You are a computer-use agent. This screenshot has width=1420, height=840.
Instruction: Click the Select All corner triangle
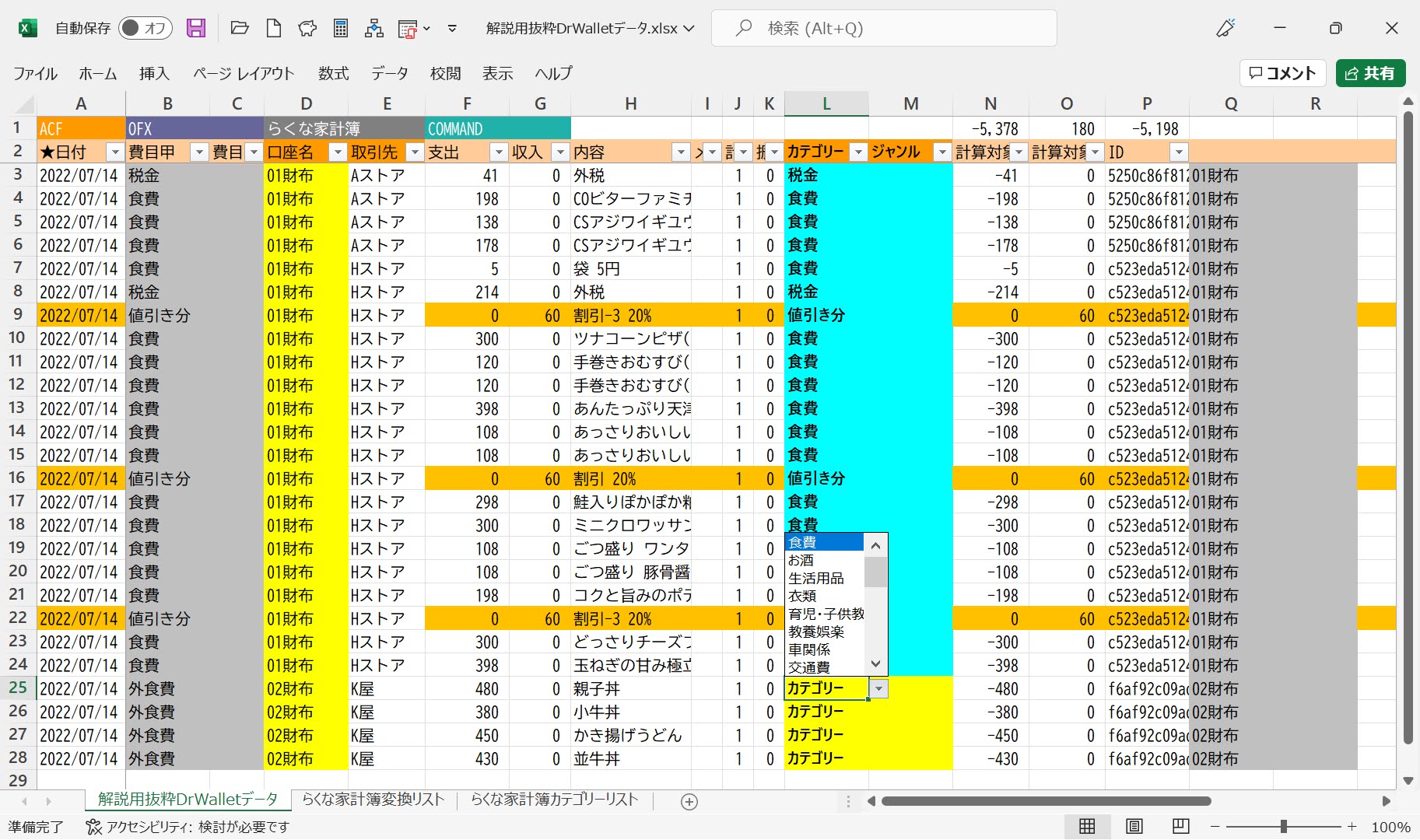coord(25,104)
